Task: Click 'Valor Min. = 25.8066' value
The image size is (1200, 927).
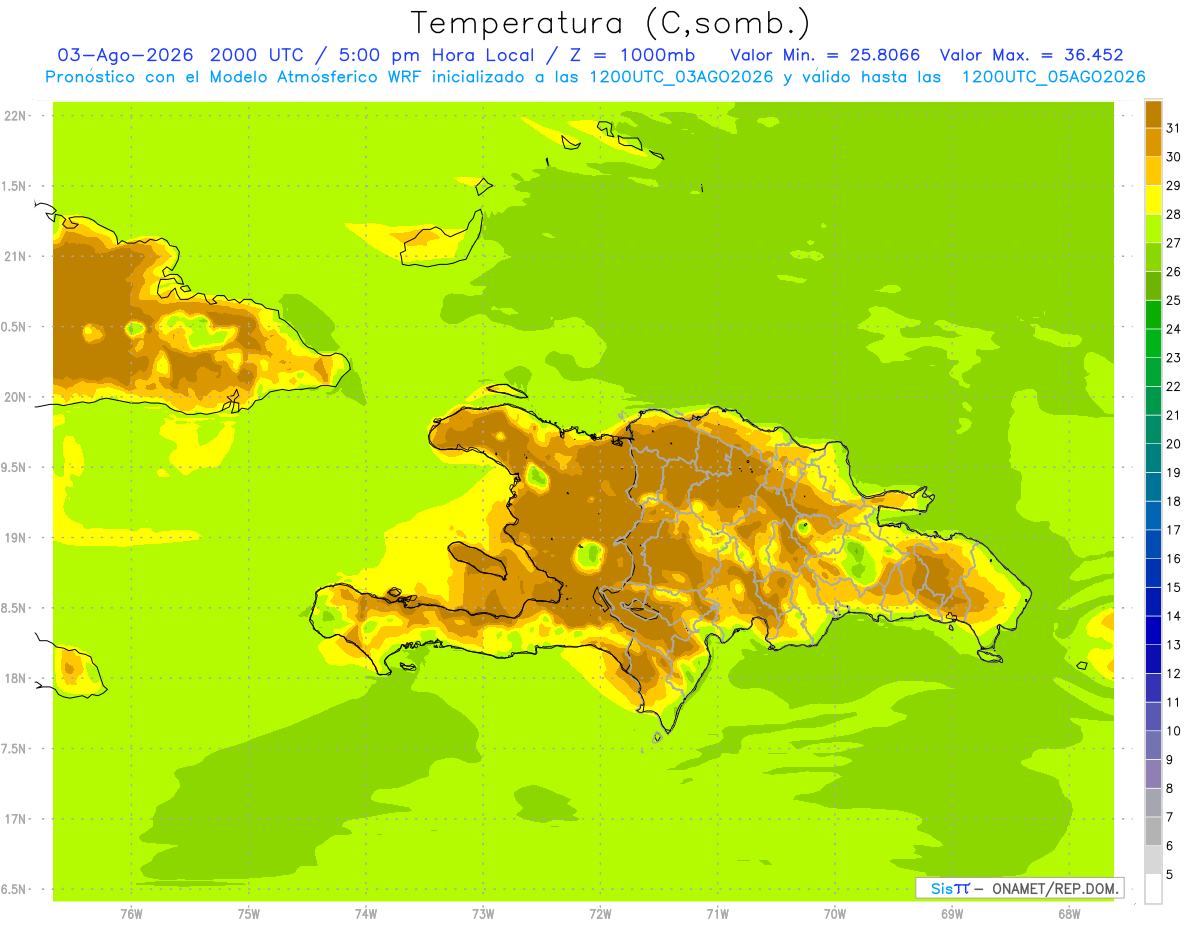Action: (x=825, y=55)
